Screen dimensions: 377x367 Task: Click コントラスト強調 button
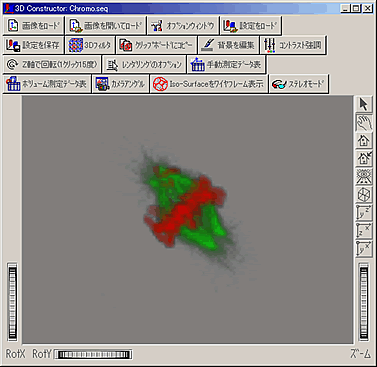point(293,45)
